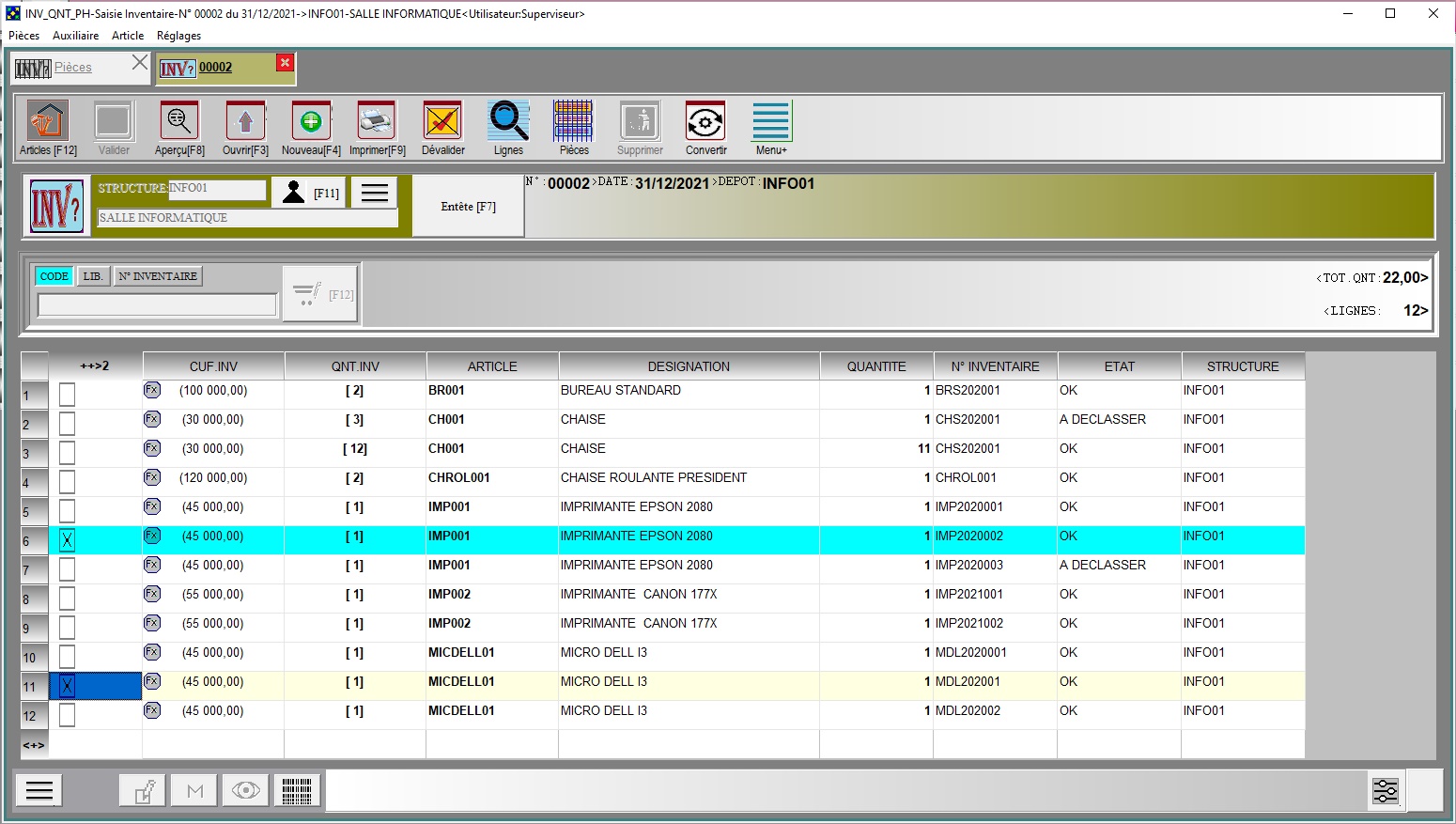Select the N° INVENTAIRE search mode button
Viewport: 1456px width, 824px height.
coord(158,276)
